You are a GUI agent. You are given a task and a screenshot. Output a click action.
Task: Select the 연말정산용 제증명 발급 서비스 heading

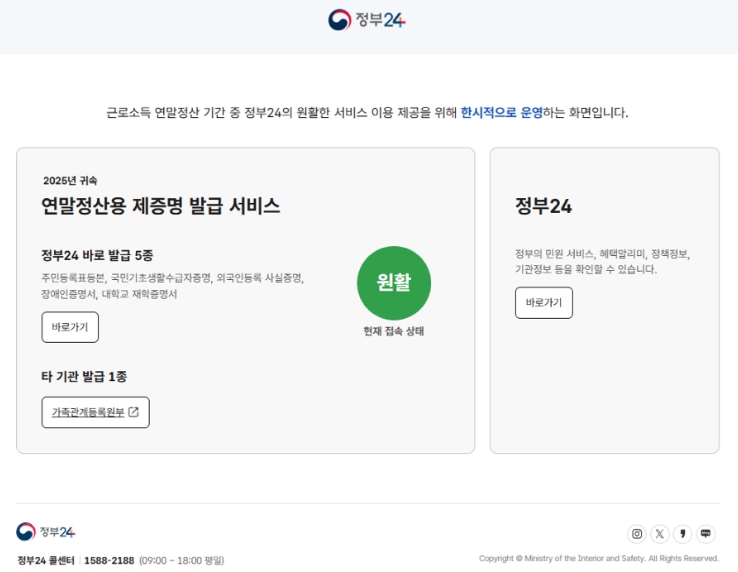(x=161, y=206)
